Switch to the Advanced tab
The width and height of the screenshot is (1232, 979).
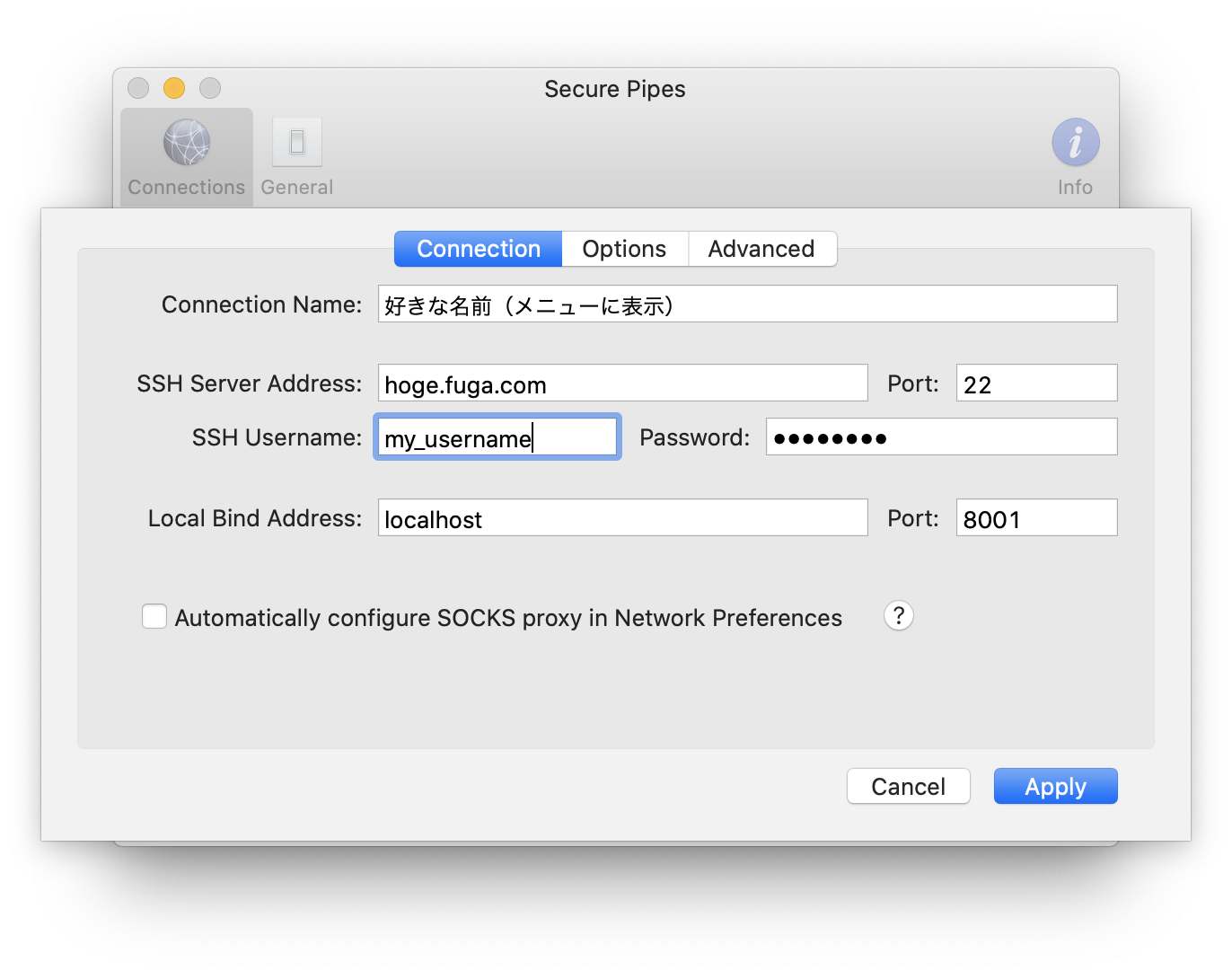tap(761, 249)
